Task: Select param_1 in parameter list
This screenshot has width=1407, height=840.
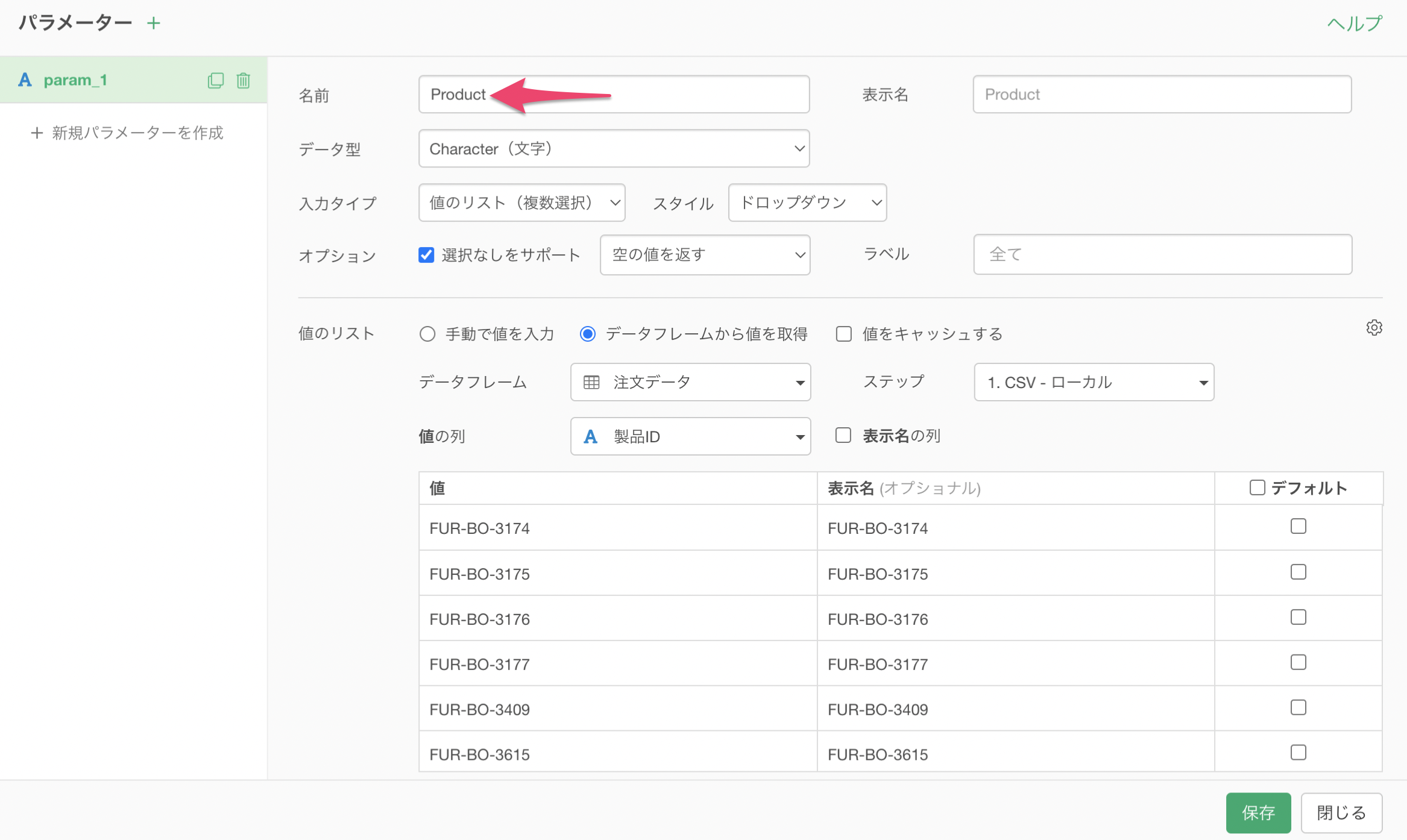Action: (75, 80)
